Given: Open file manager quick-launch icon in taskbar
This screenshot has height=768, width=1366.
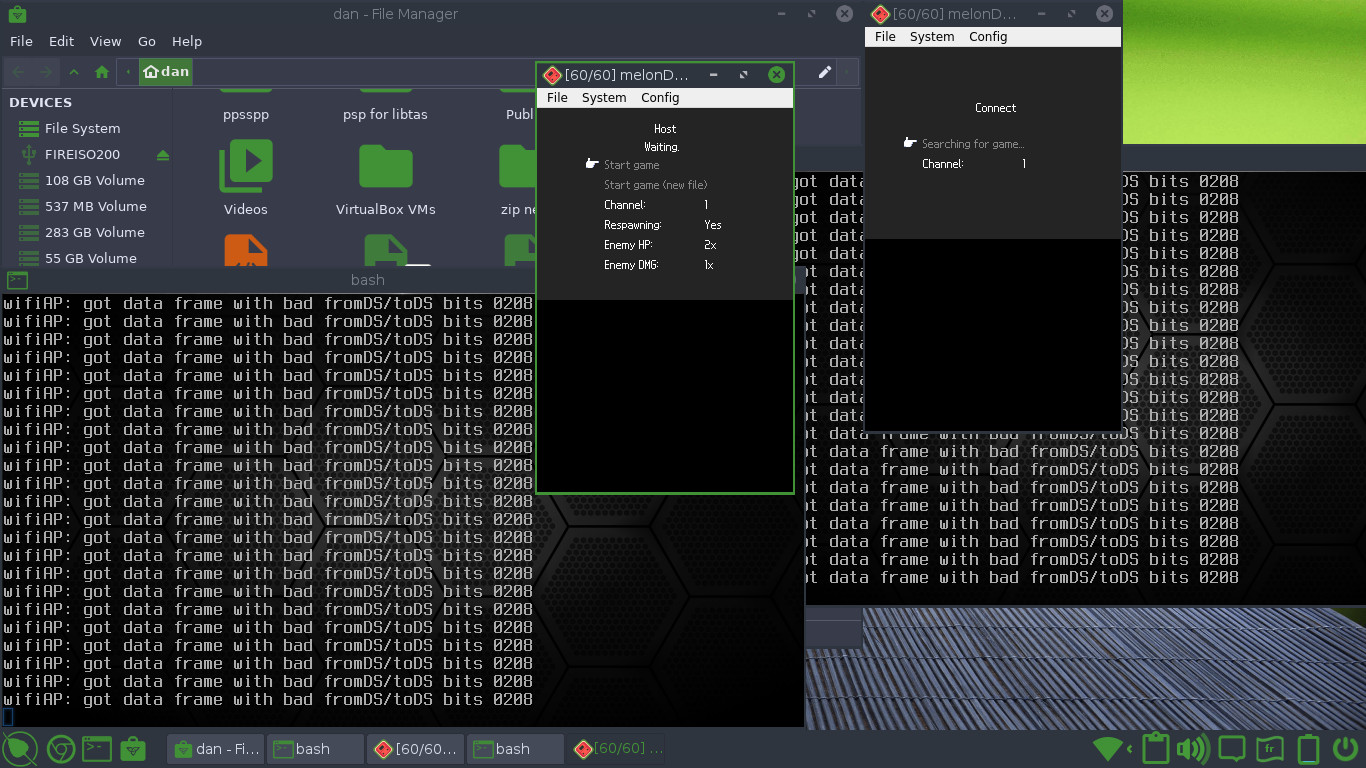Looking at the screenshot, I should pos(132,749).
